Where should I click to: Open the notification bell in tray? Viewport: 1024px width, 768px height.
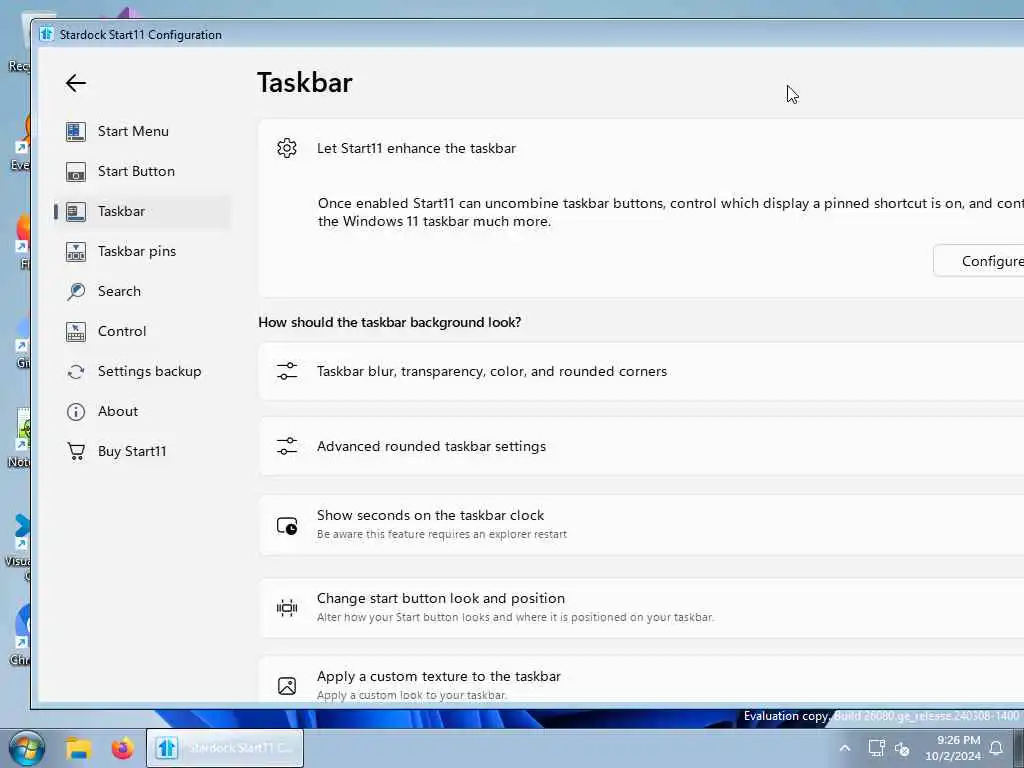996,748
